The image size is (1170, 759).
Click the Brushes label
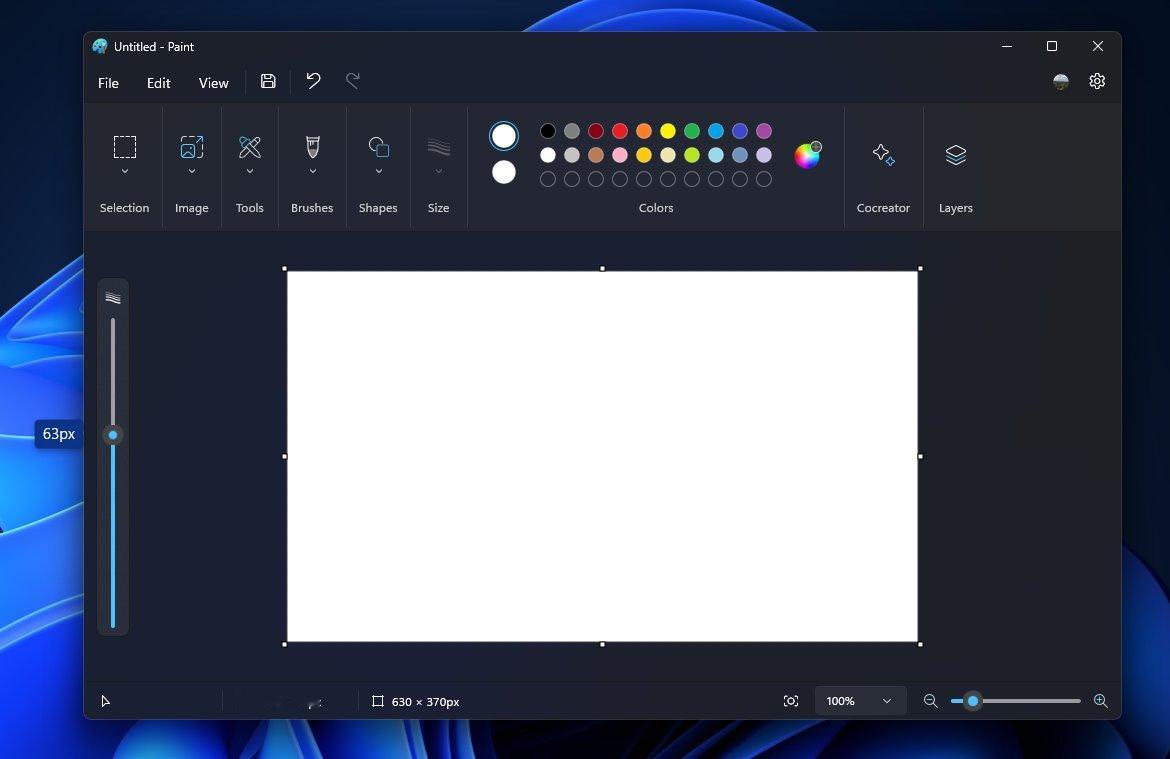(312, 208)
